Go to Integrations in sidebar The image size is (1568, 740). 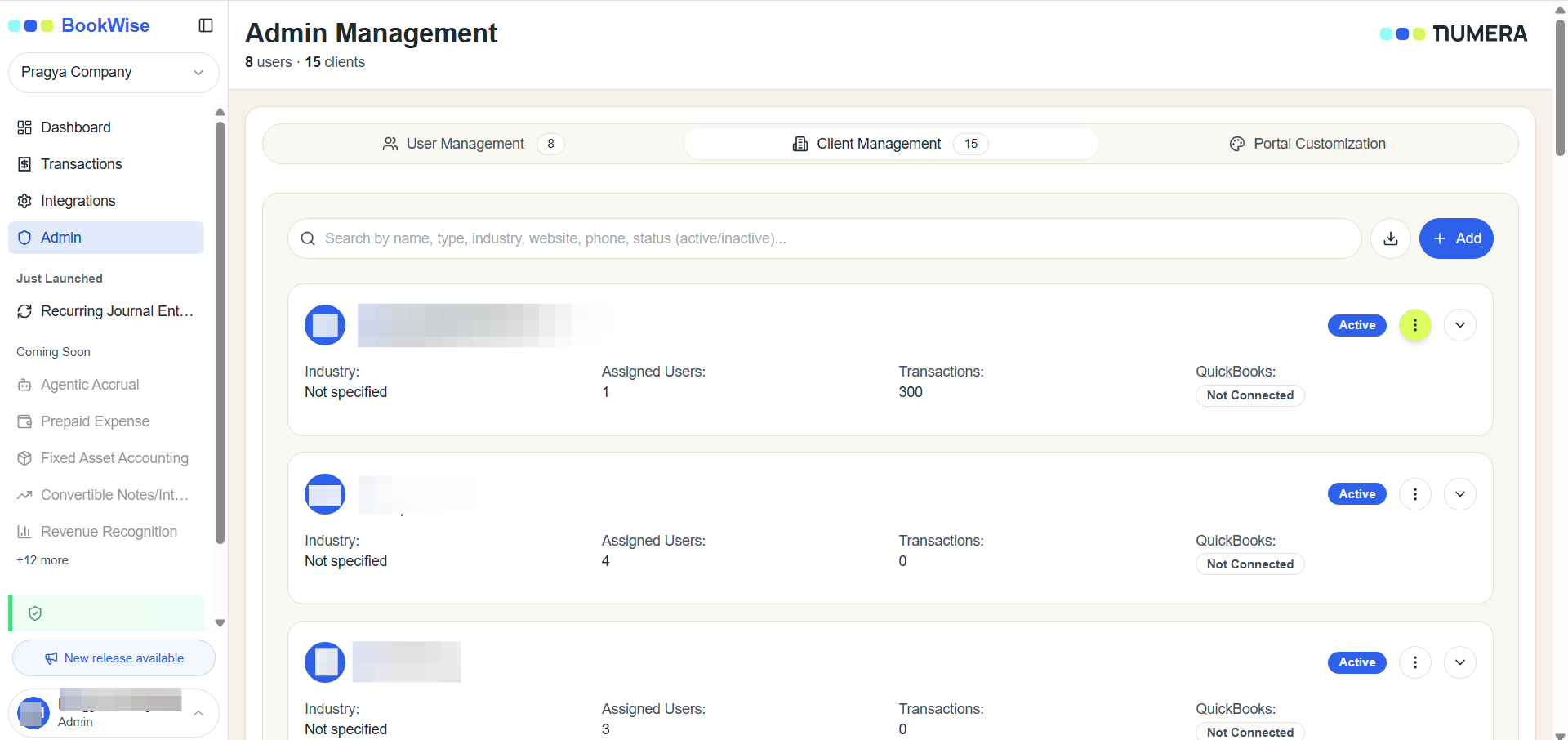[x=106, y=201]
